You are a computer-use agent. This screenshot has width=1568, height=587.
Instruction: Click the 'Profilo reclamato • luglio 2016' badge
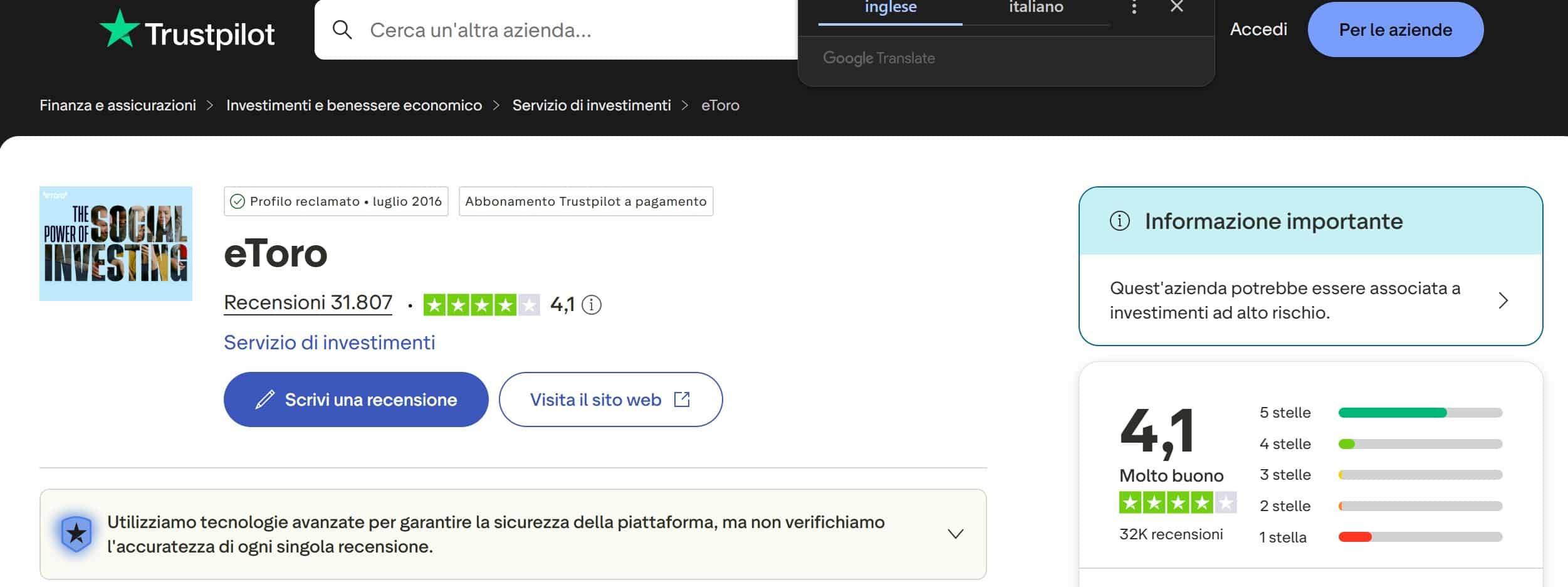(x=336, y=201)
